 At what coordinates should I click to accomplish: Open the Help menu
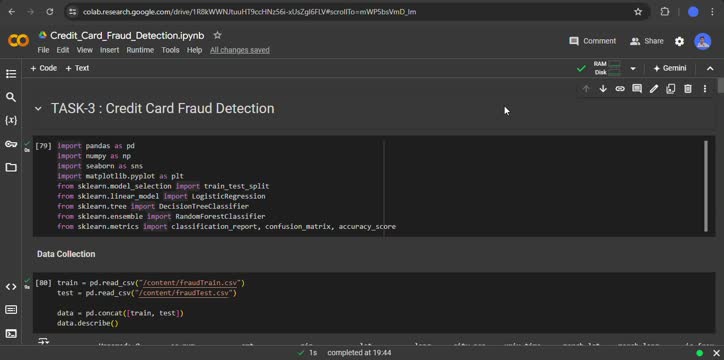pos(194,50)
